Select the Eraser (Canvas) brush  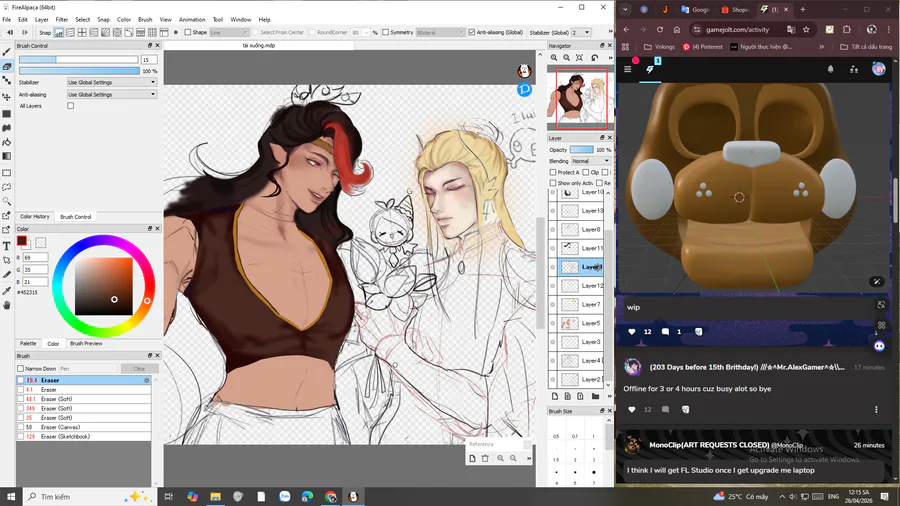[84, 427]
